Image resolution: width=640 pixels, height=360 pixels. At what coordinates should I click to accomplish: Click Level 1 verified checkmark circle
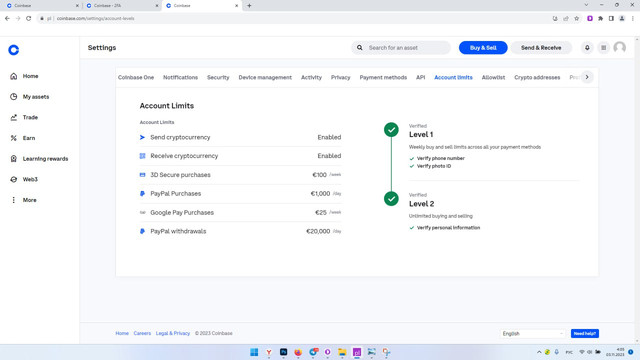click(391, 130)
